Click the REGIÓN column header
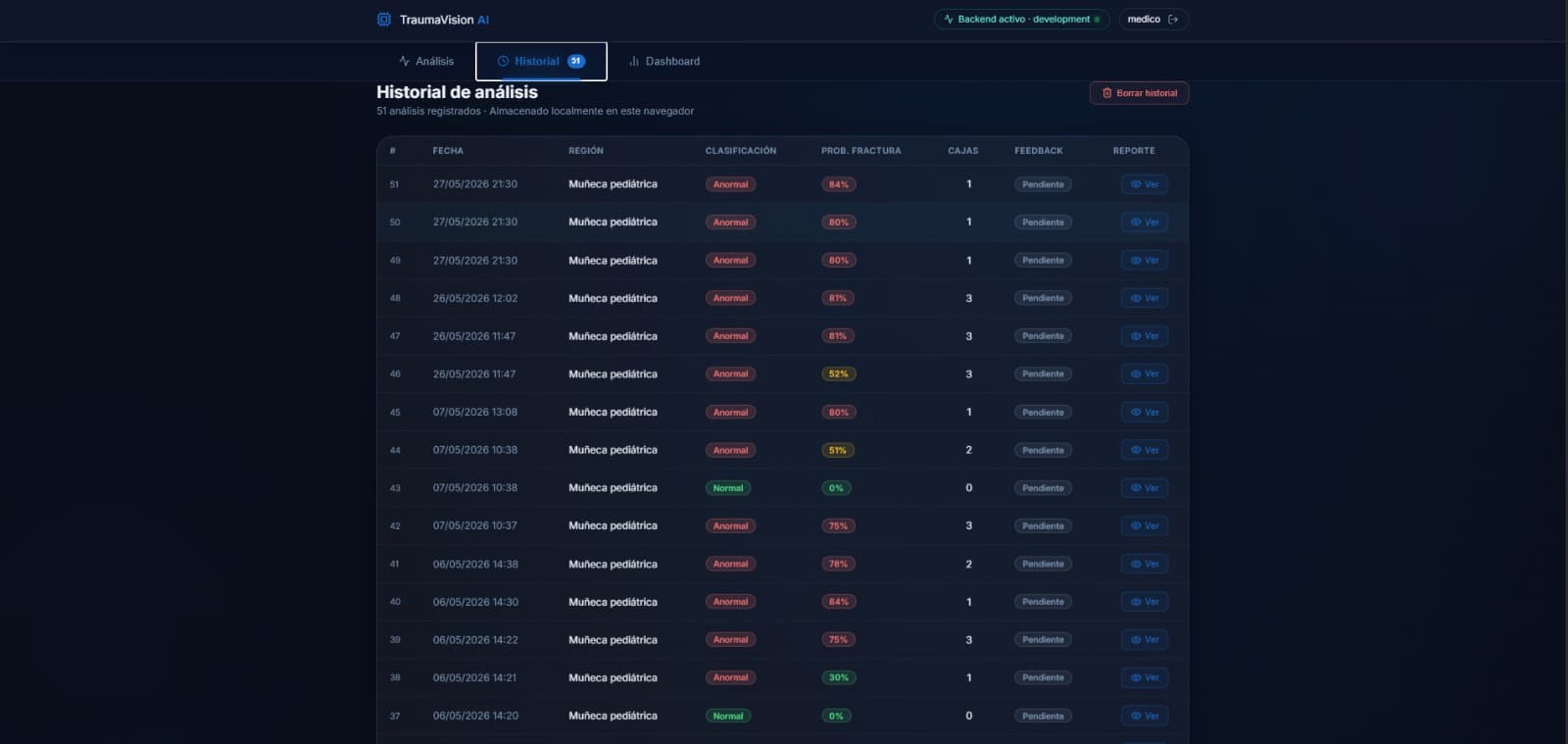Image resolution: width=1568 pixels, height=744 pixels. [x=586, y=151]
